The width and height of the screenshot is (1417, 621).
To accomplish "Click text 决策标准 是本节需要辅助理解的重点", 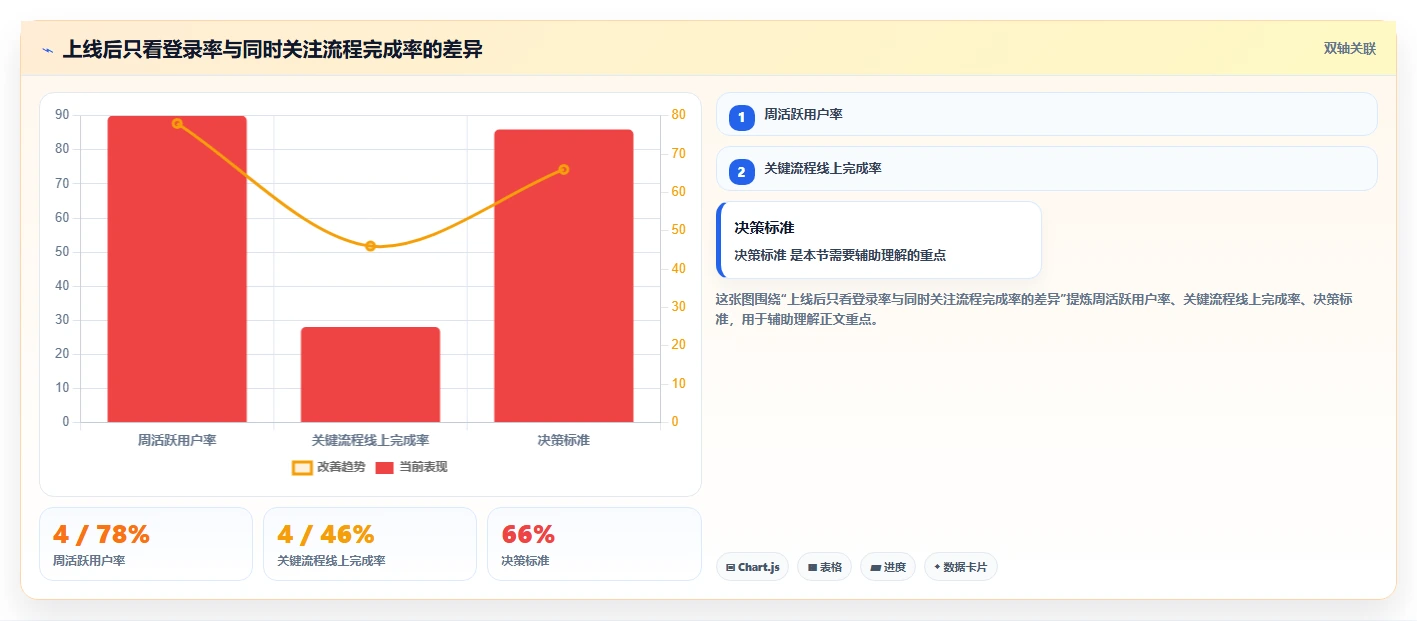I will click(840, 255).
